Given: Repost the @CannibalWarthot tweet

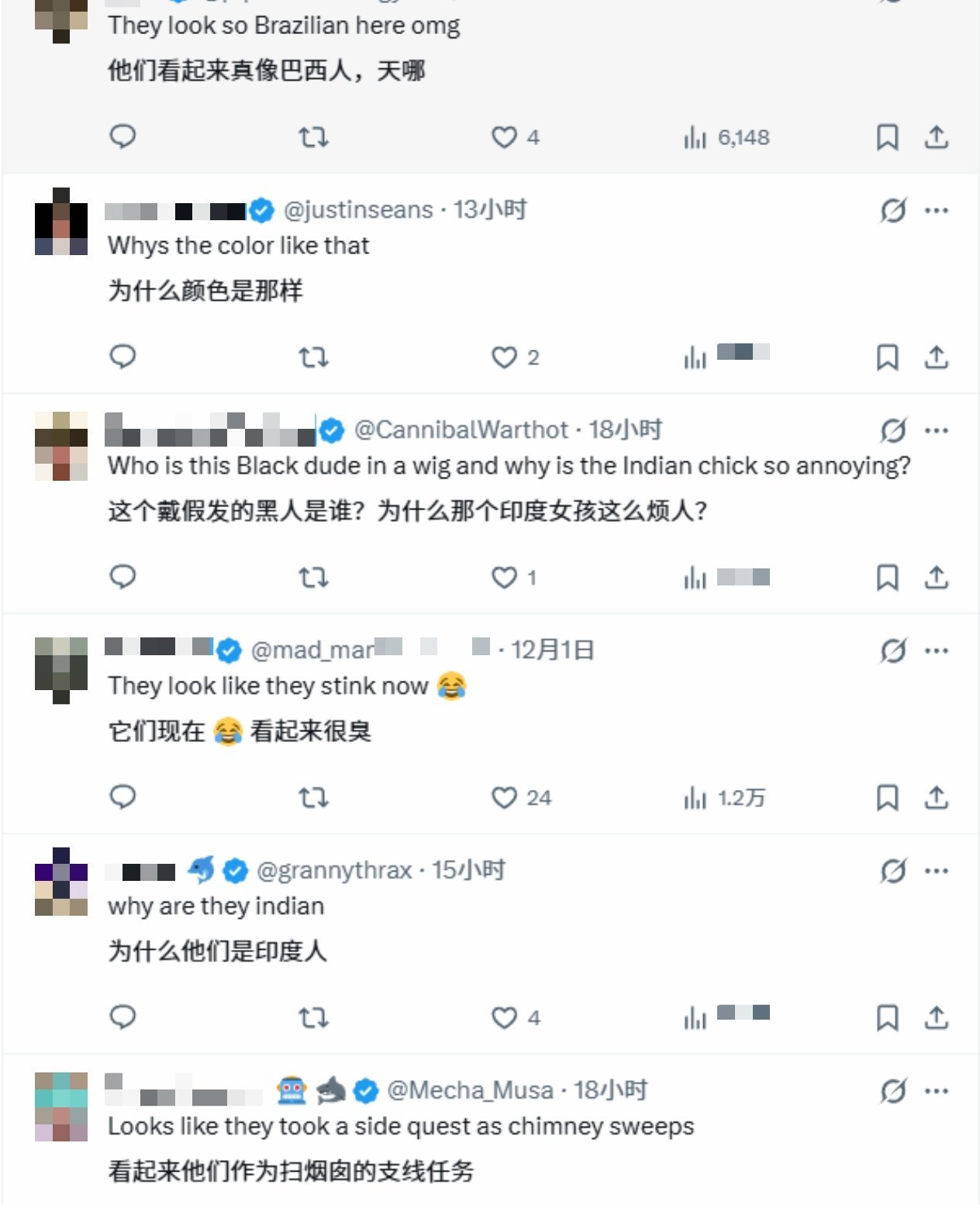Looking at the screenshot, I should click(x=314, y=577).
